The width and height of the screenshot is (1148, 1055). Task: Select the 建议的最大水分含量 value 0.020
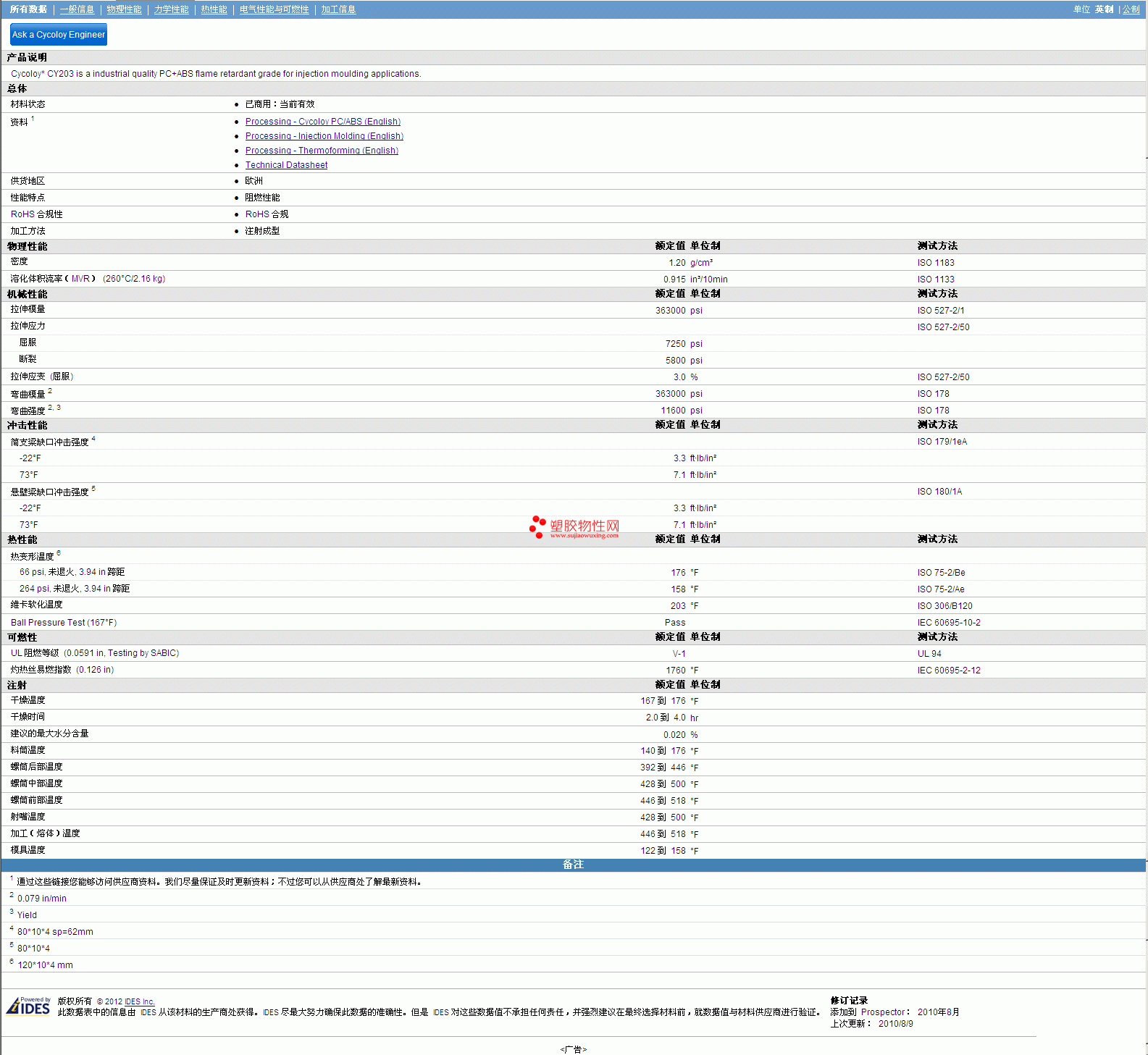coord(674,735)
